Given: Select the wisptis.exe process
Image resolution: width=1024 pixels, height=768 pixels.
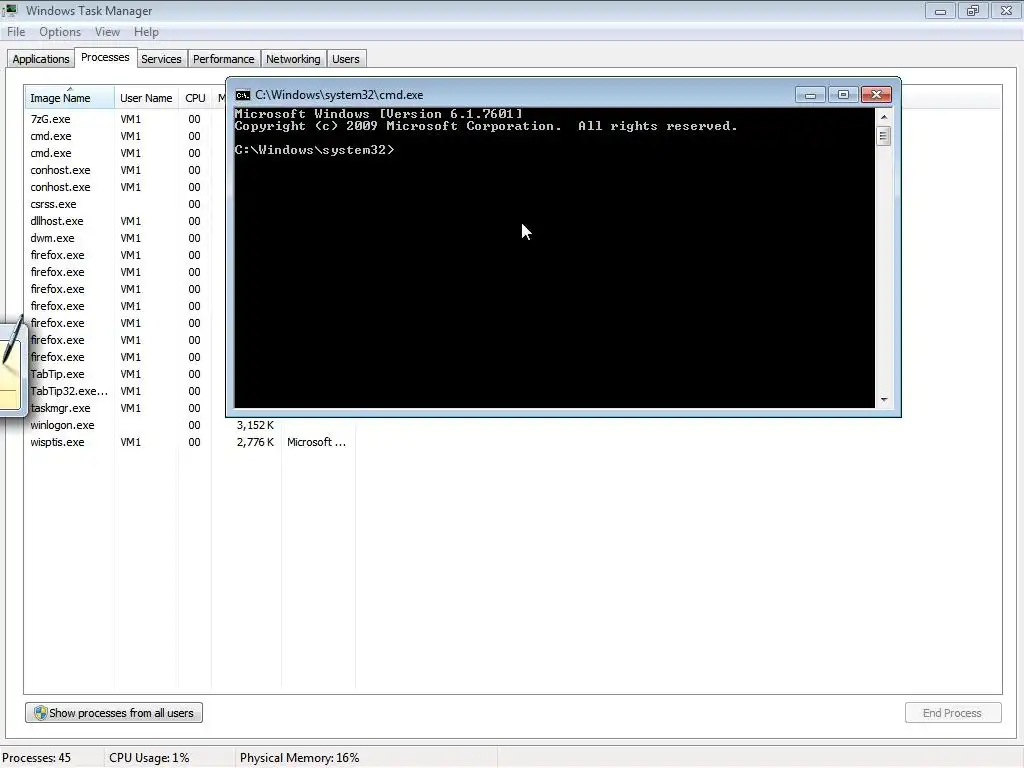Looking at the screenshot, I should (57, 442).
